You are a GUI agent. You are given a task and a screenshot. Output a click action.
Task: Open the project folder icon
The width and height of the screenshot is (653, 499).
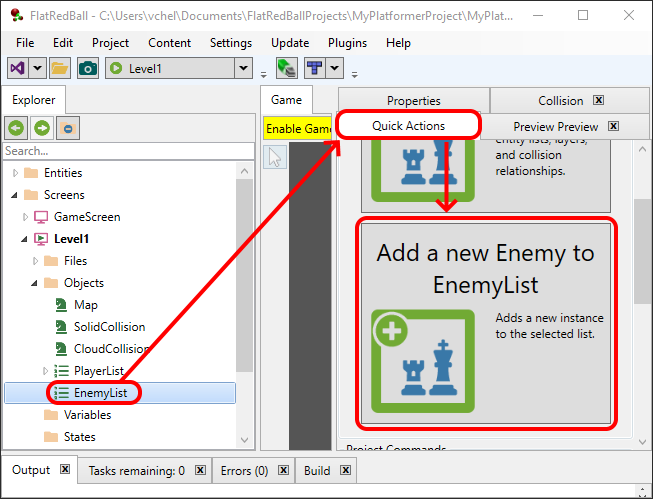pyautogui.click(x=60, y=68)
